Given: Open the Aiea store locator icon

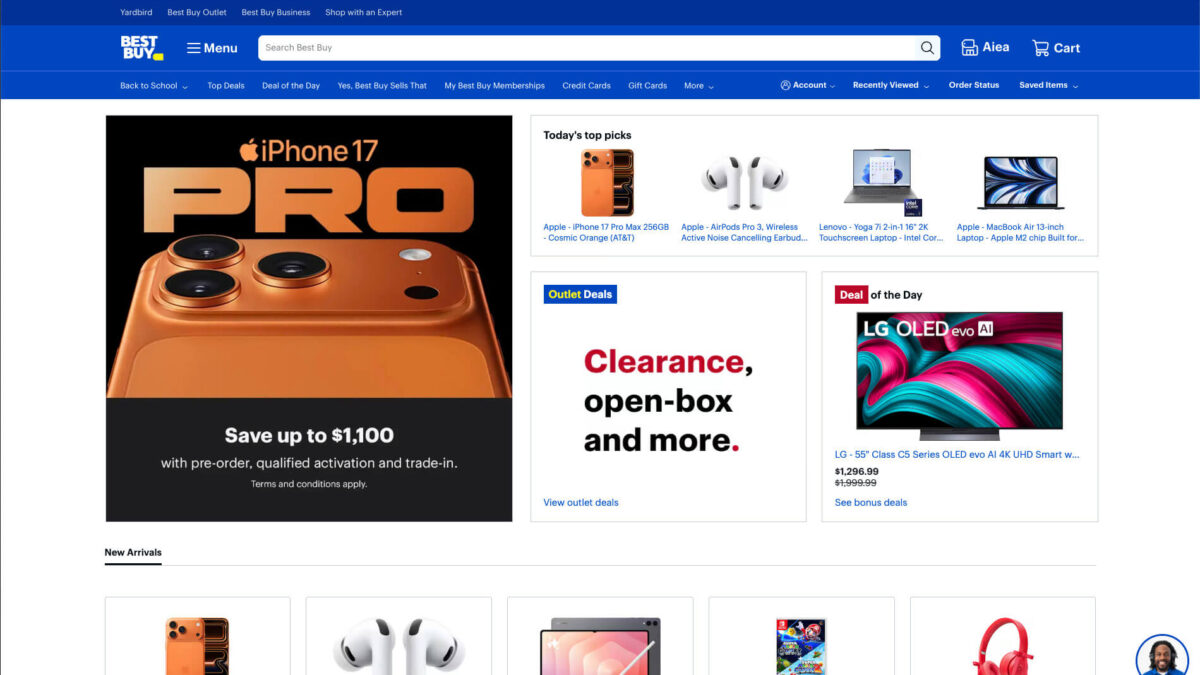Looking at the screenshot, I should [x=969, y=48].
